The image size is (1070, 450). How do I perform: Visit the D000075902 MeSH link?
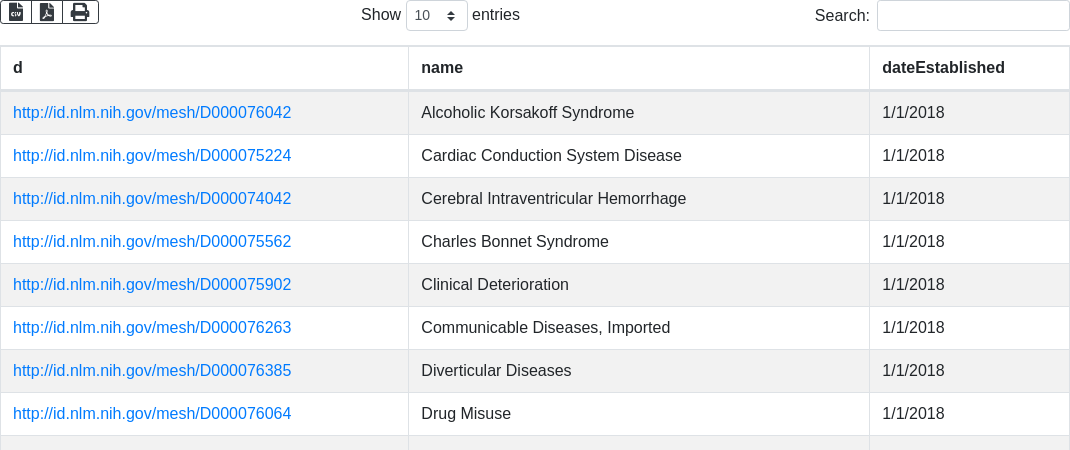152,285
